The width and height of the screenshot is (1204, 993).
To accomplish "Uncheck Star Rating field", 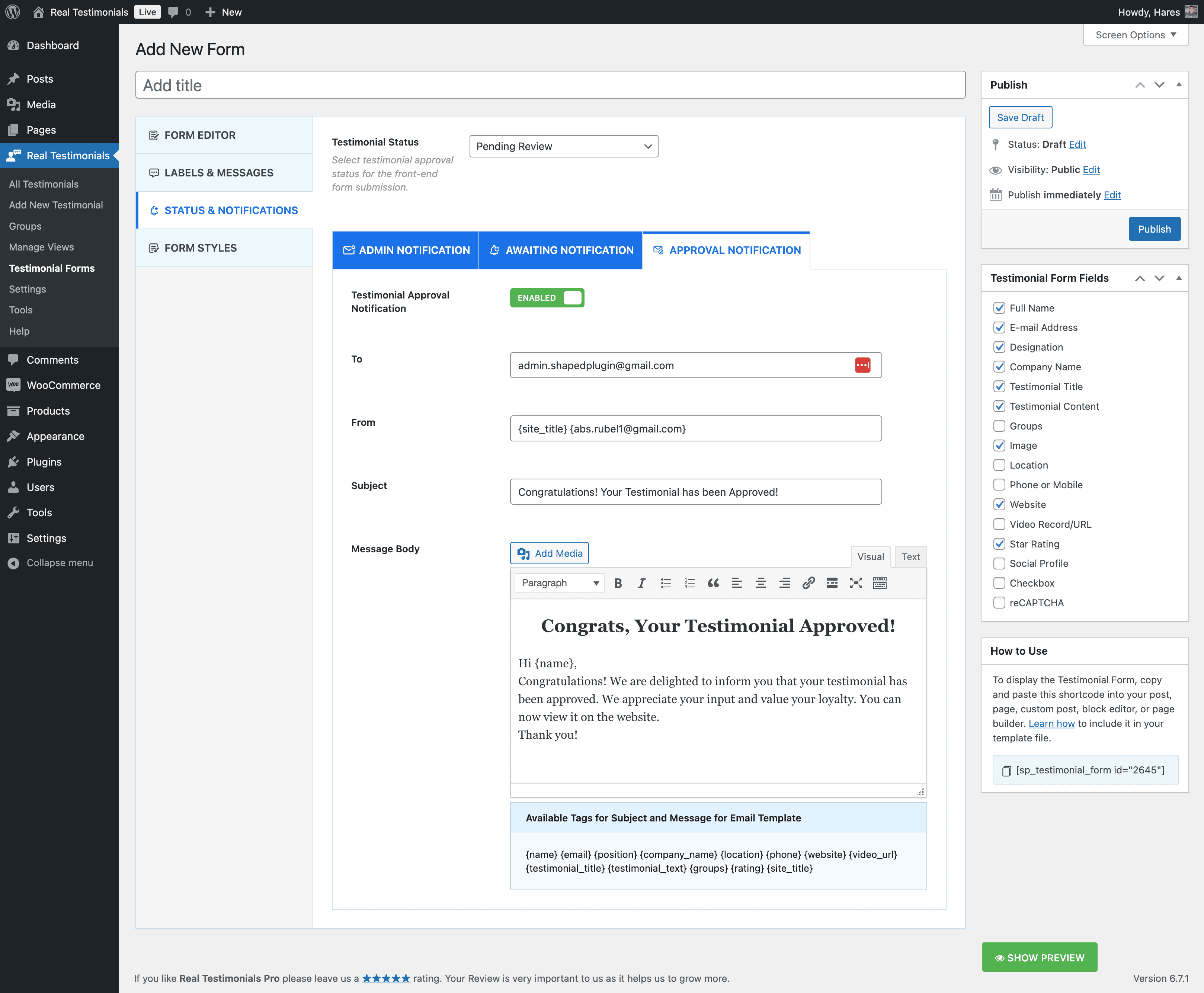I will pos(999,543).
